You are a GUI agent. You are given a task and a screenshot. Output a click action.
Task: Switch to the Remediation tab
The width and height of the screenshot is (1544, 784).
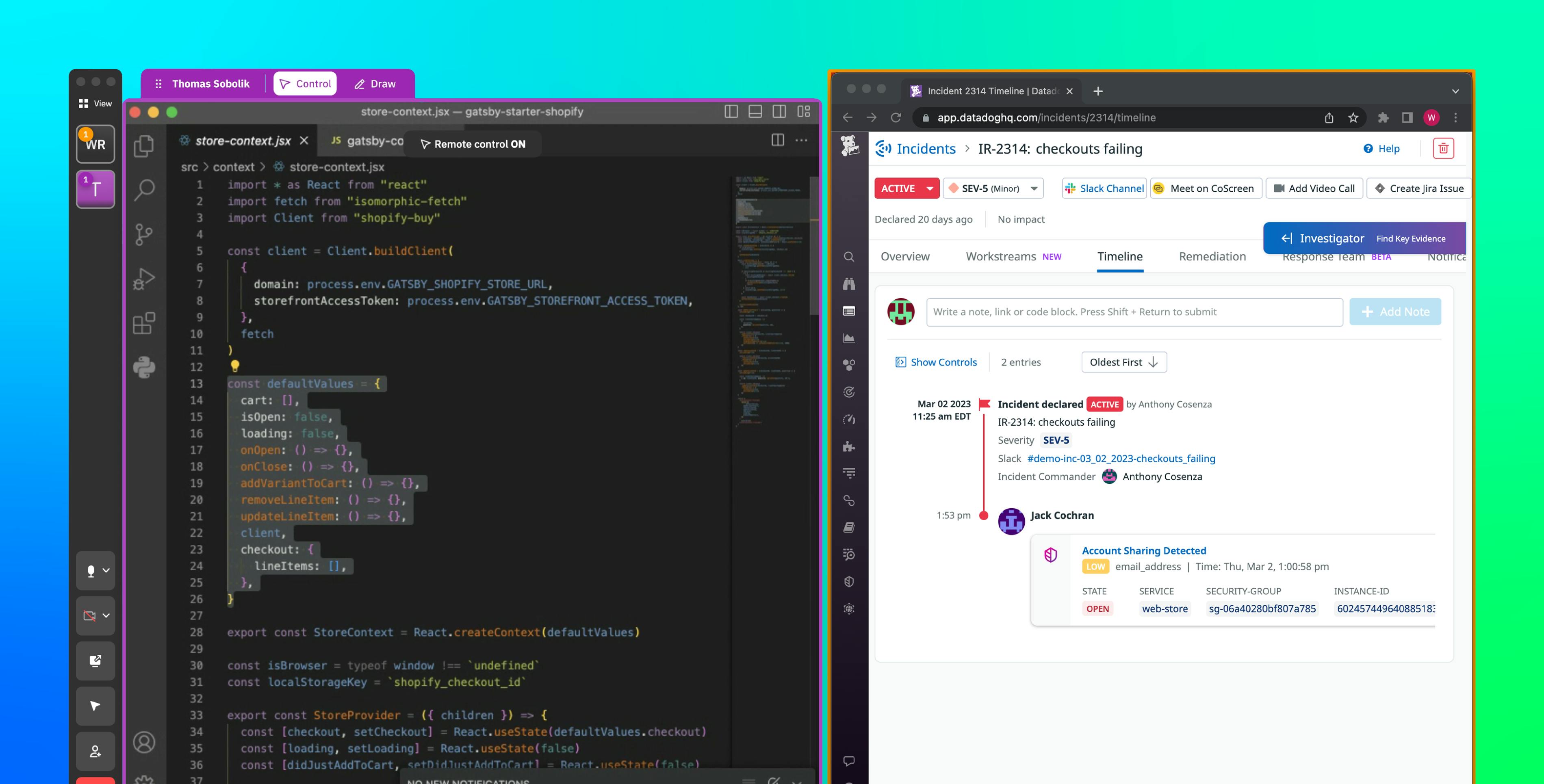coord(1212,257)
